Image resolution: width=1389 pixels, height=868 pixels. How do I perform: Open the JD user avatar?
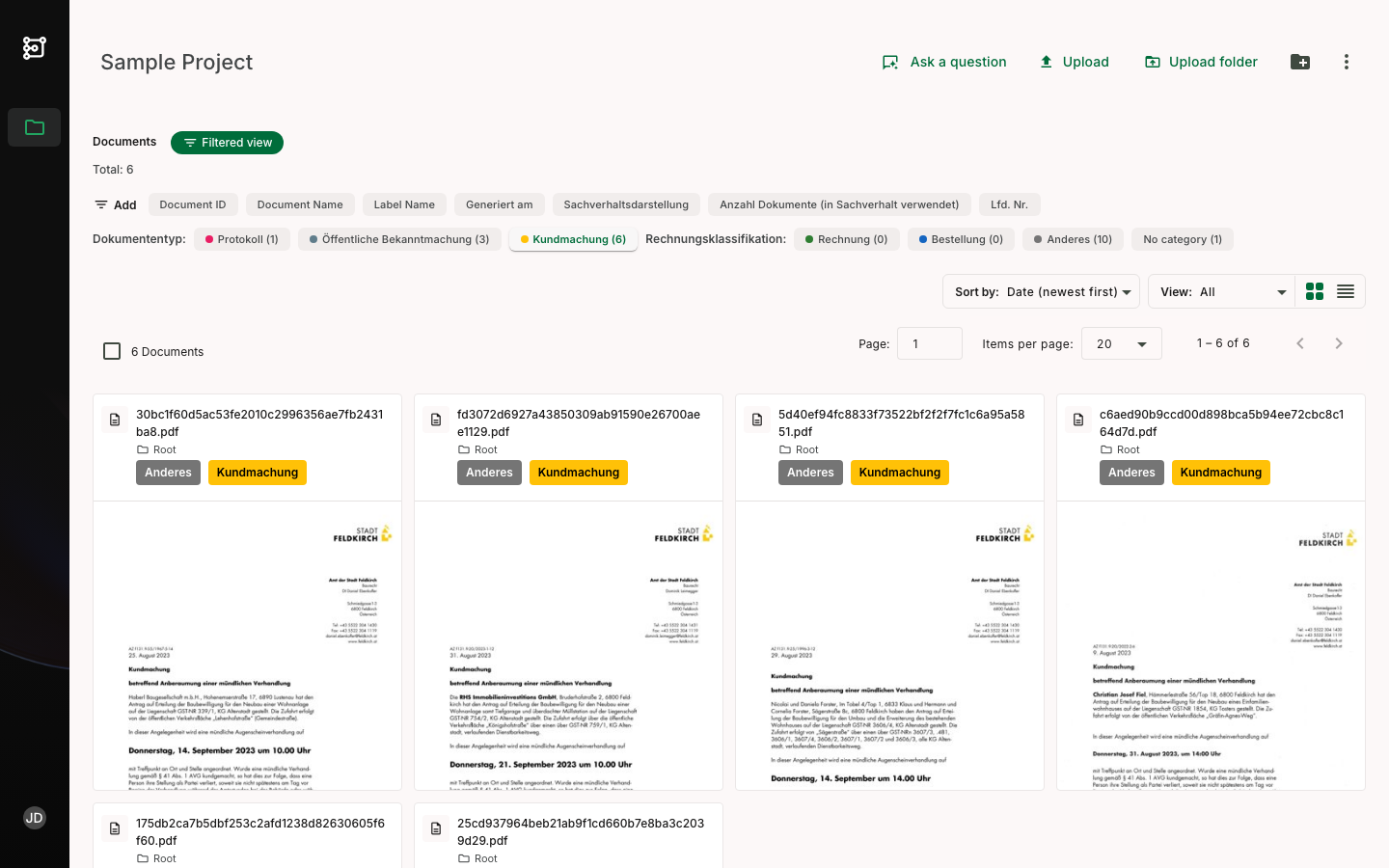pyautogui.click(x=34, y=817)
